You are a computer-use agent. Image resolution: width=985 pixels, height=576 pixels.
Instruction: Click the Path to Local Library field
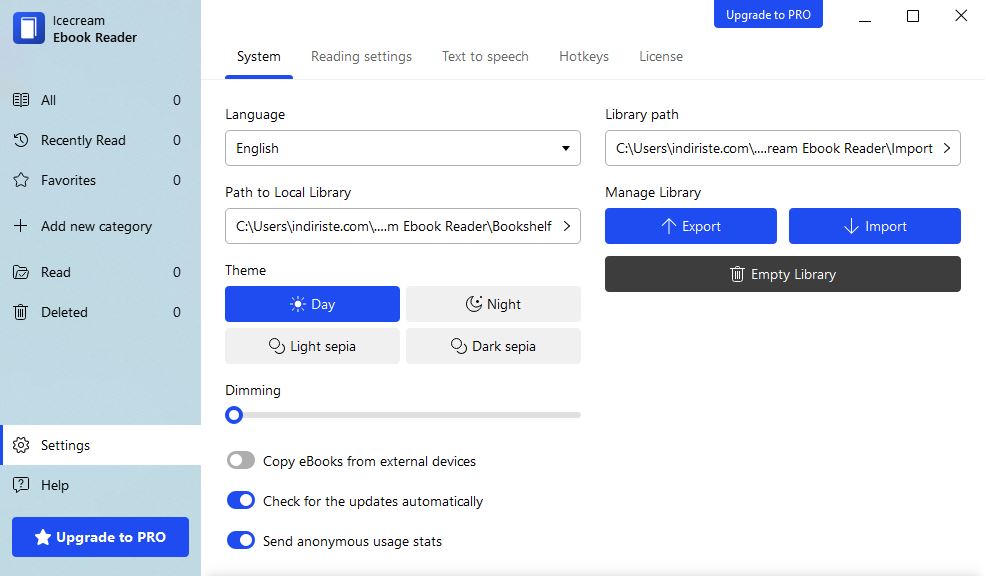point(403,226)
